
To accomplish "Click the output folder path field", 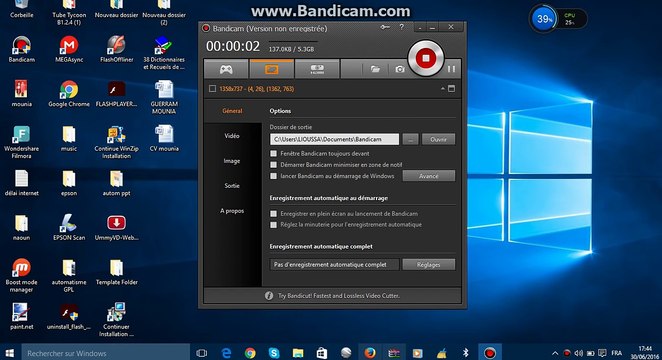I will (x=334, y=139).
